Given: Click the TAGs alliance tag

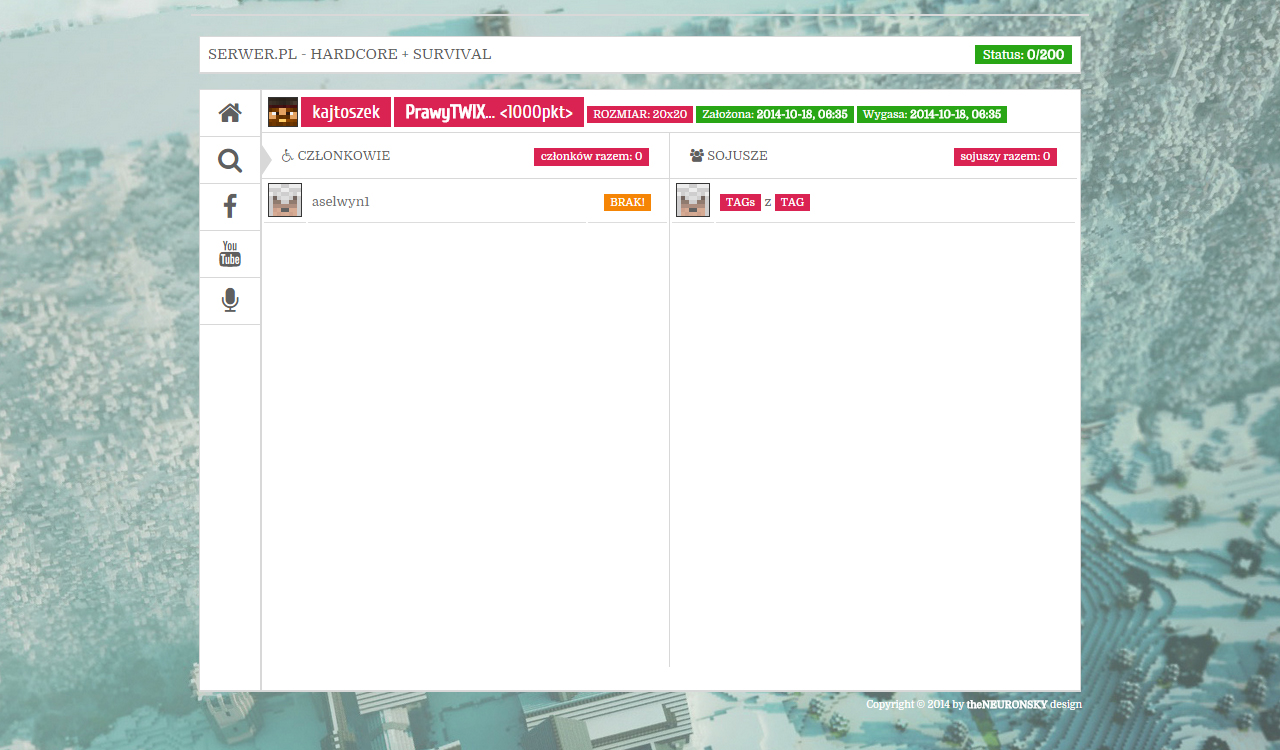Looking at the screenshot, I should [740, 202].
